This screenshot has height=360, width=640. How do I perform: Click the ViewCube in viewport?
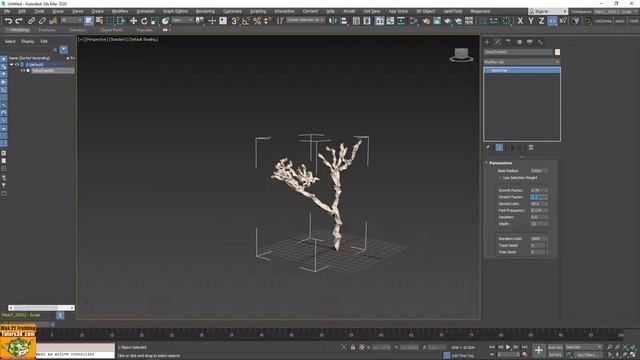point(461,55)
